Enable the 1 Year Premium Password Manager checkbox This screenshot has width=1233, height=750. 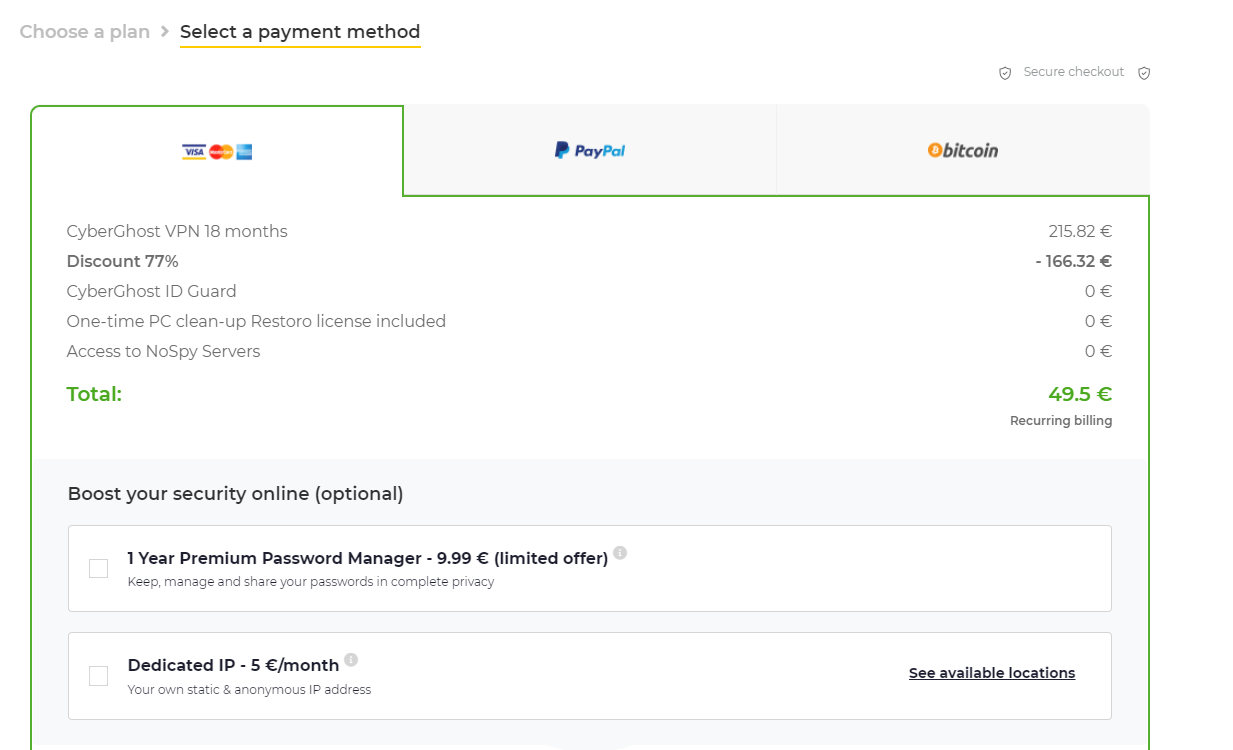point(99,568)
